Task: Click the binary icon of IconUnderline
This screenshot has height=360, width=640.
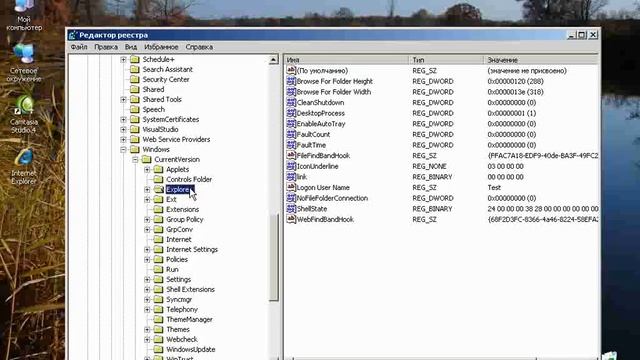Action: point(291,166)
